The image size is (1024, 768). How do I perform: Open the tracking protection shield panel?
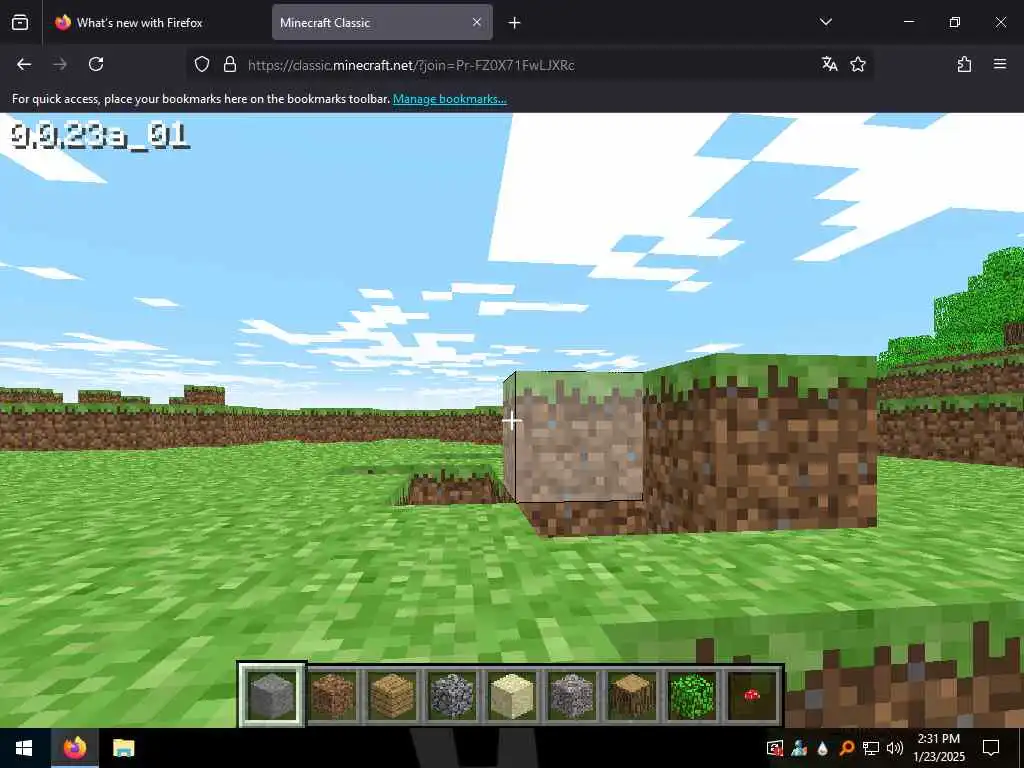click(x=202, y=64)
